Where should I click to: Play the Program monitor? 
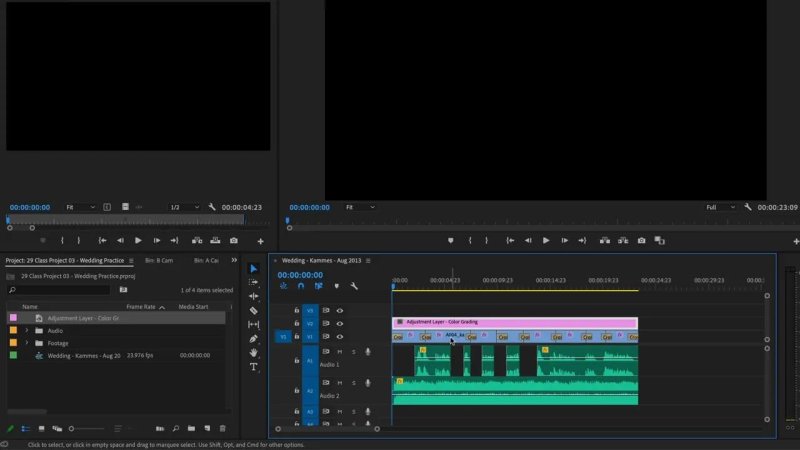[546, 240]
